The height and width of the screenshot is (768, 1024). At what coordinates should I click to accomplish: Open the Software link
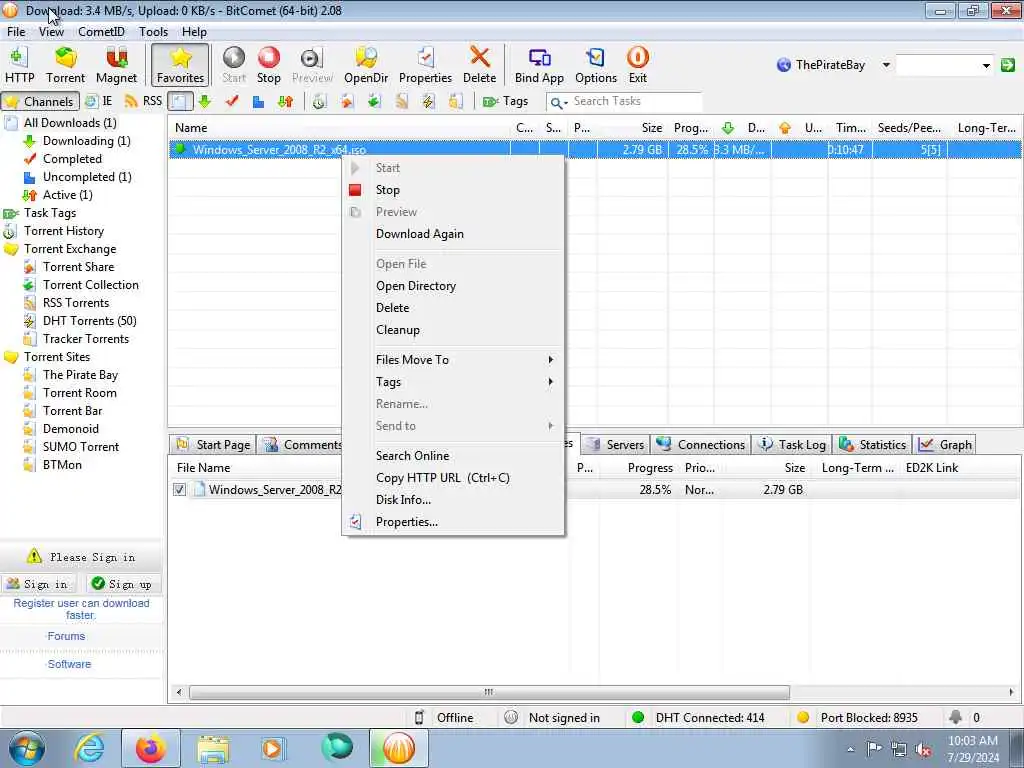(x=69, y=664)
